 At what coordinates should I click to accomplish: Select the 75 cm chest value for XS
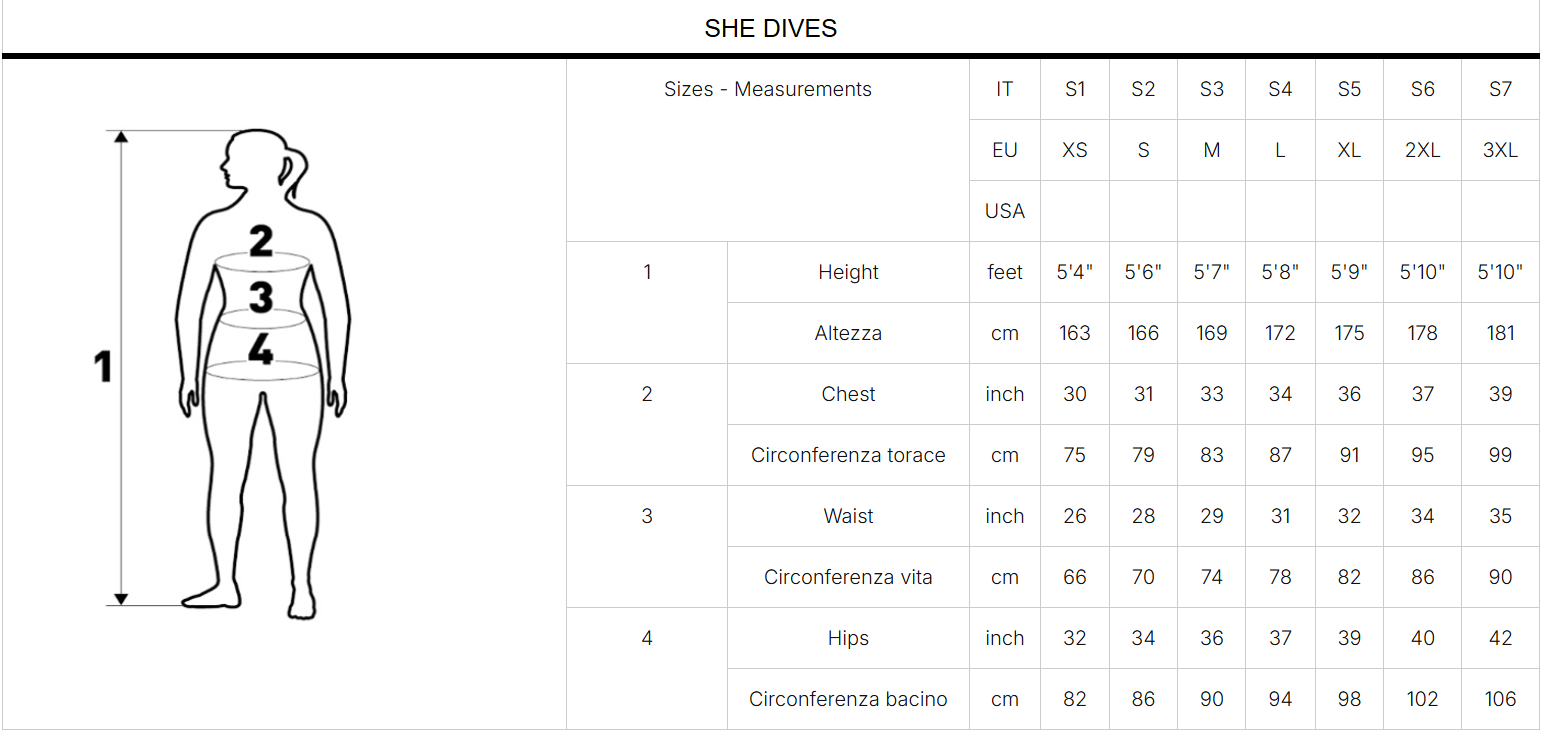point(1075,455)
